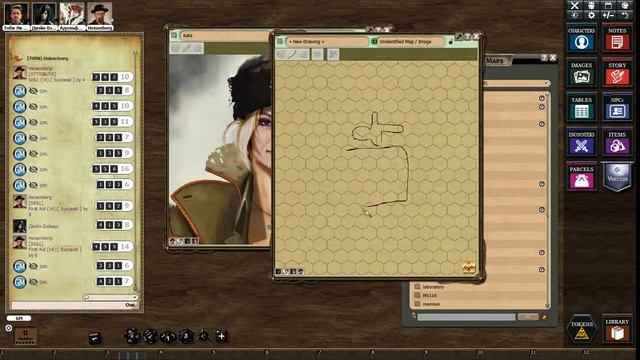Switch to the Unidentified Map / Image tab
This screenshot has height=360, width=640.
(x=411, y=42)
